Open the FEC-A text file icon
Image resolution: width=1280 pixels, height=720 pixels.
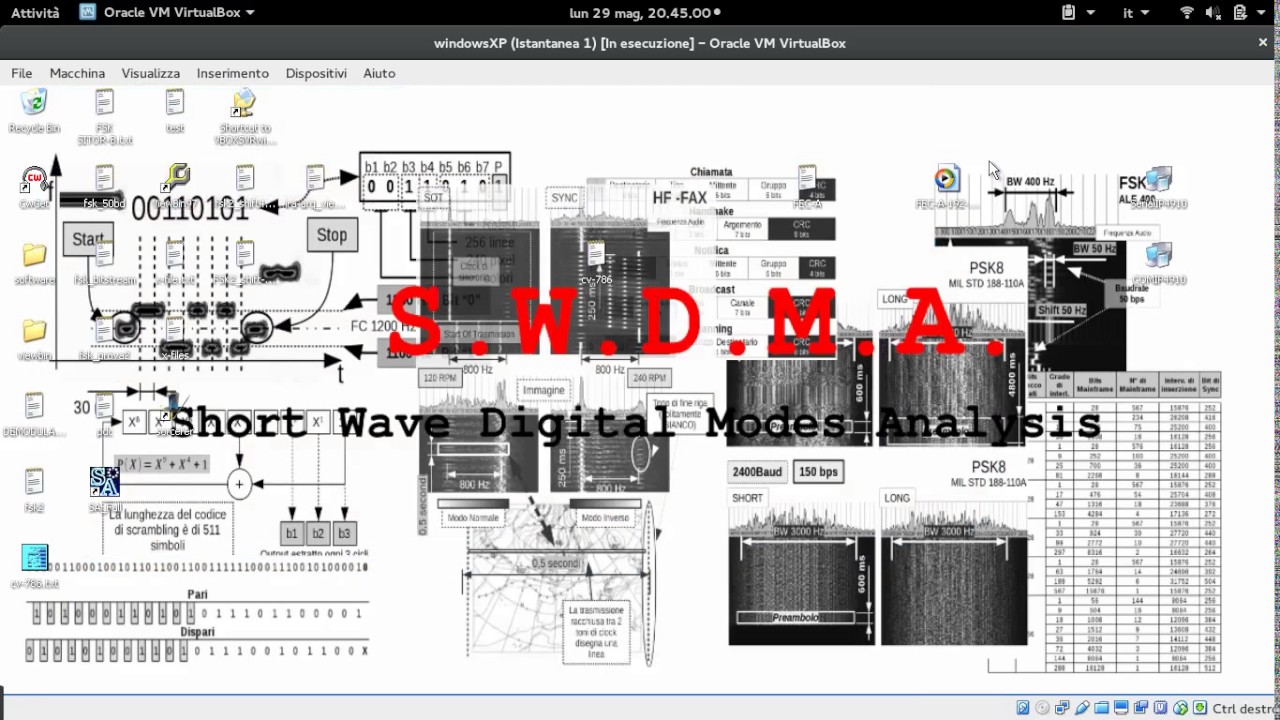(807, 179)
